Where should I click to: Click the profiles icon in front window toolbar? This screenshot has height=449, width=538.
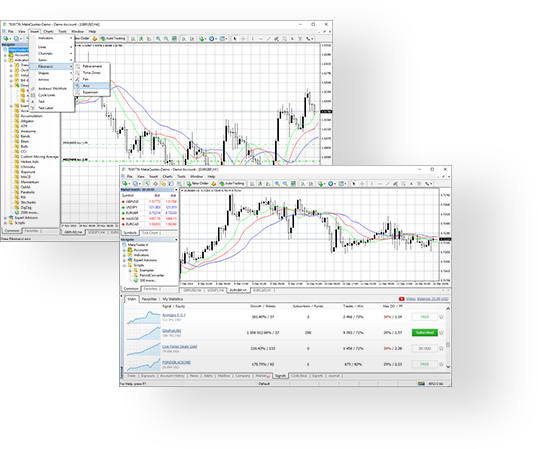[x=136, y=184]
